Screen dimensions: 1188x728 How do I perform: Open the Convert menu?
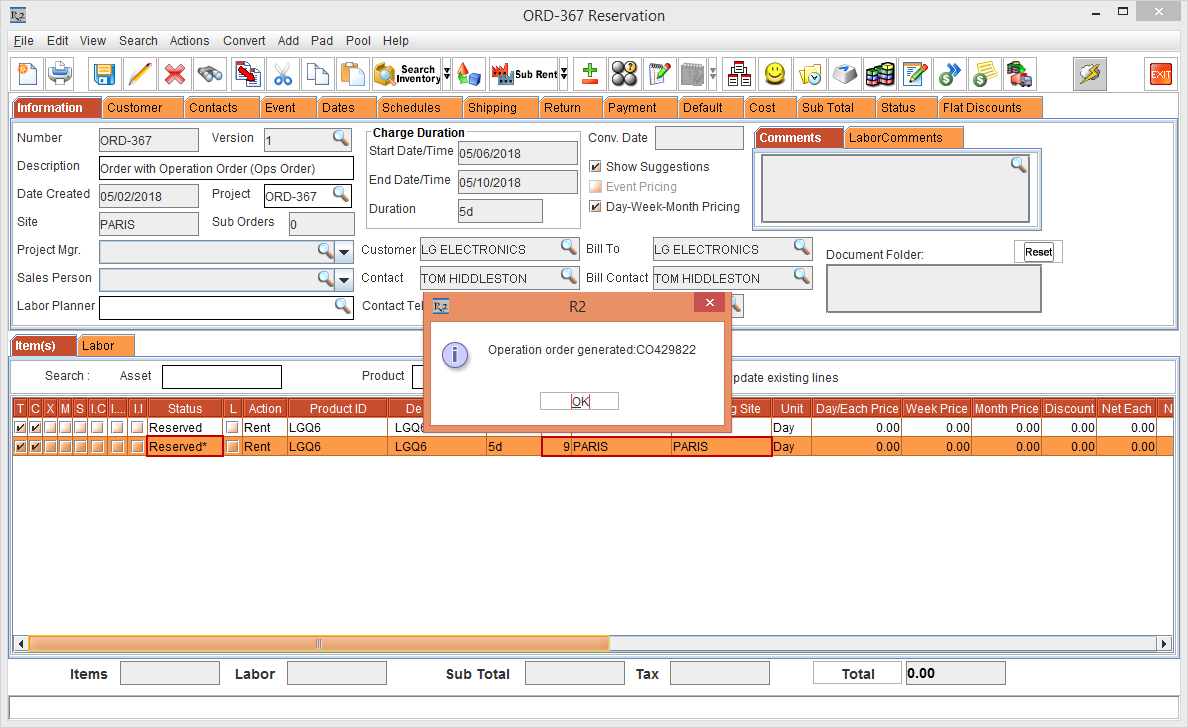244,41
